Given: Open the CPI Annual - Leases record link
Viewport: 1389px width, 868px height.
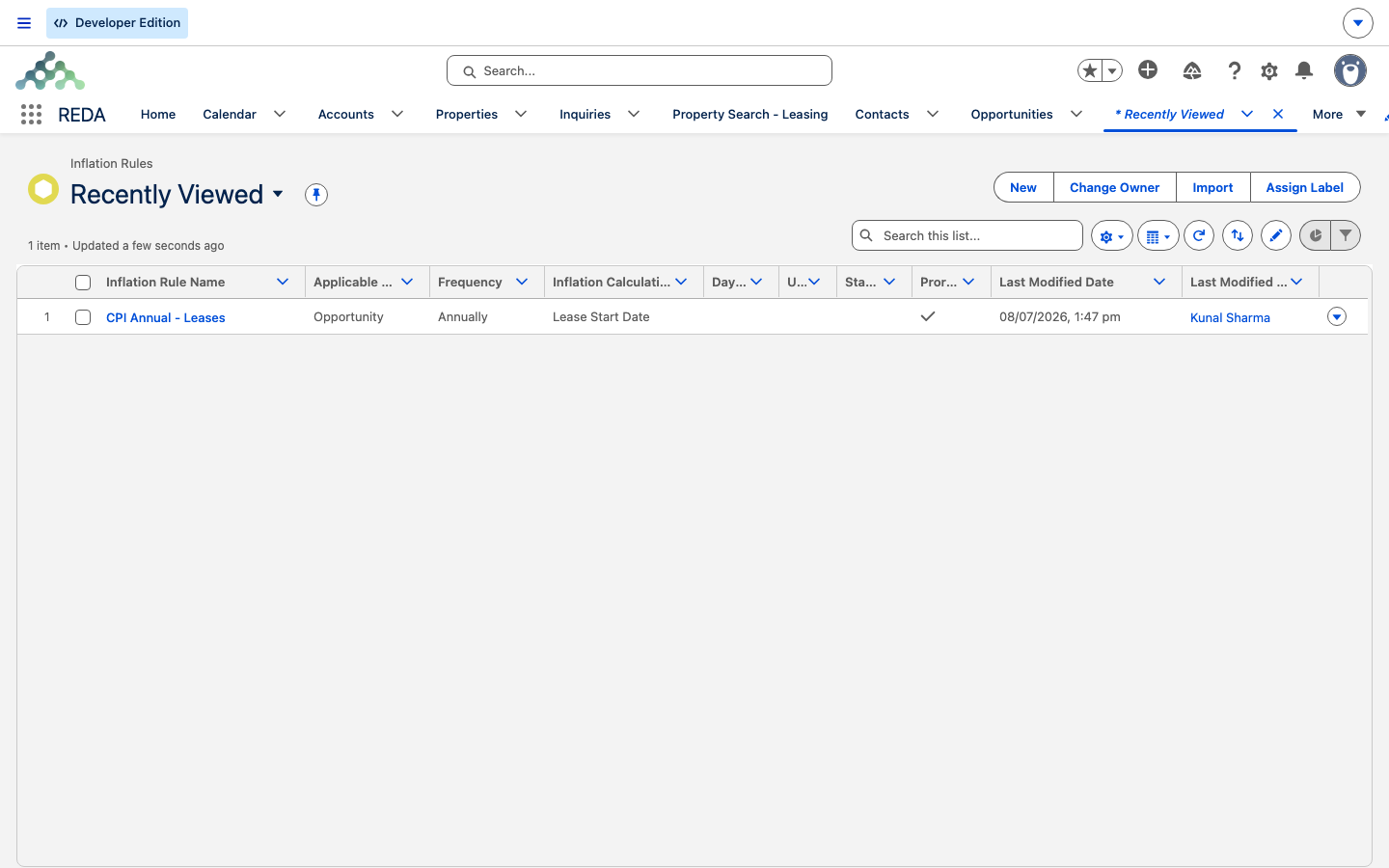Looking at the screenshot, I should click(166, 317).
